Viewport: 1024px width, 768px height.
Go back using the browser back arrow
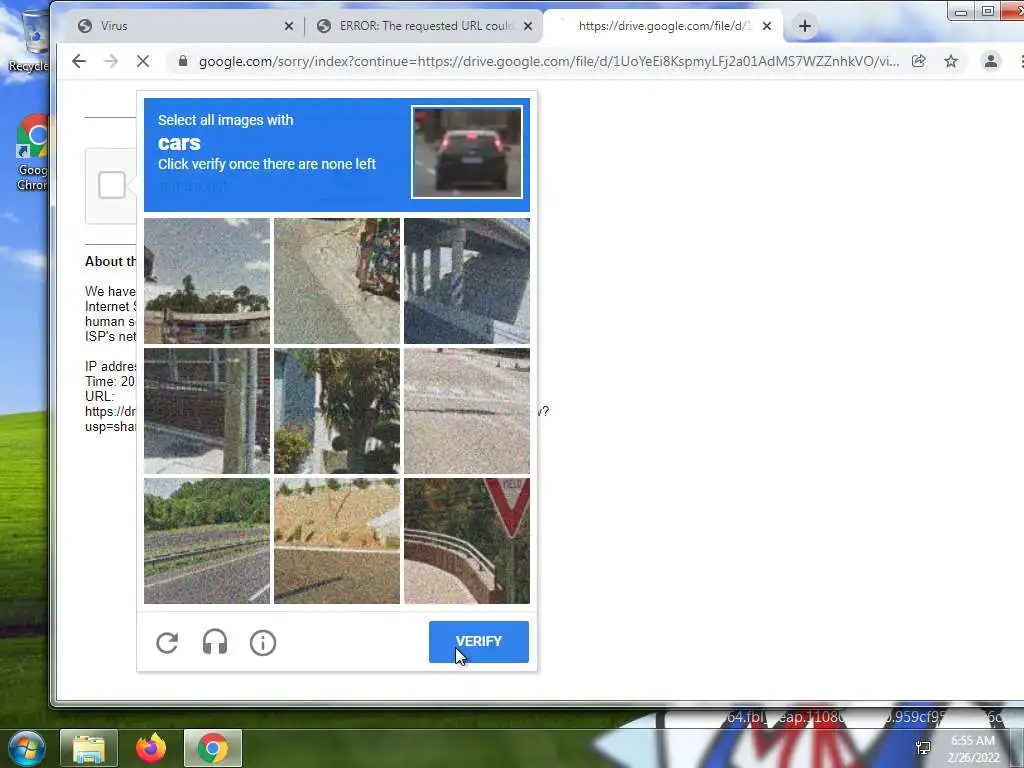(x=79, y=61)
